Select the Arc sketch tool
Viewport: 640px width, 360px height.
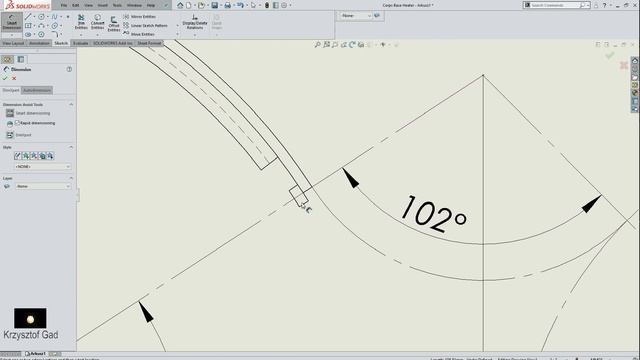[x=41, y=26]
